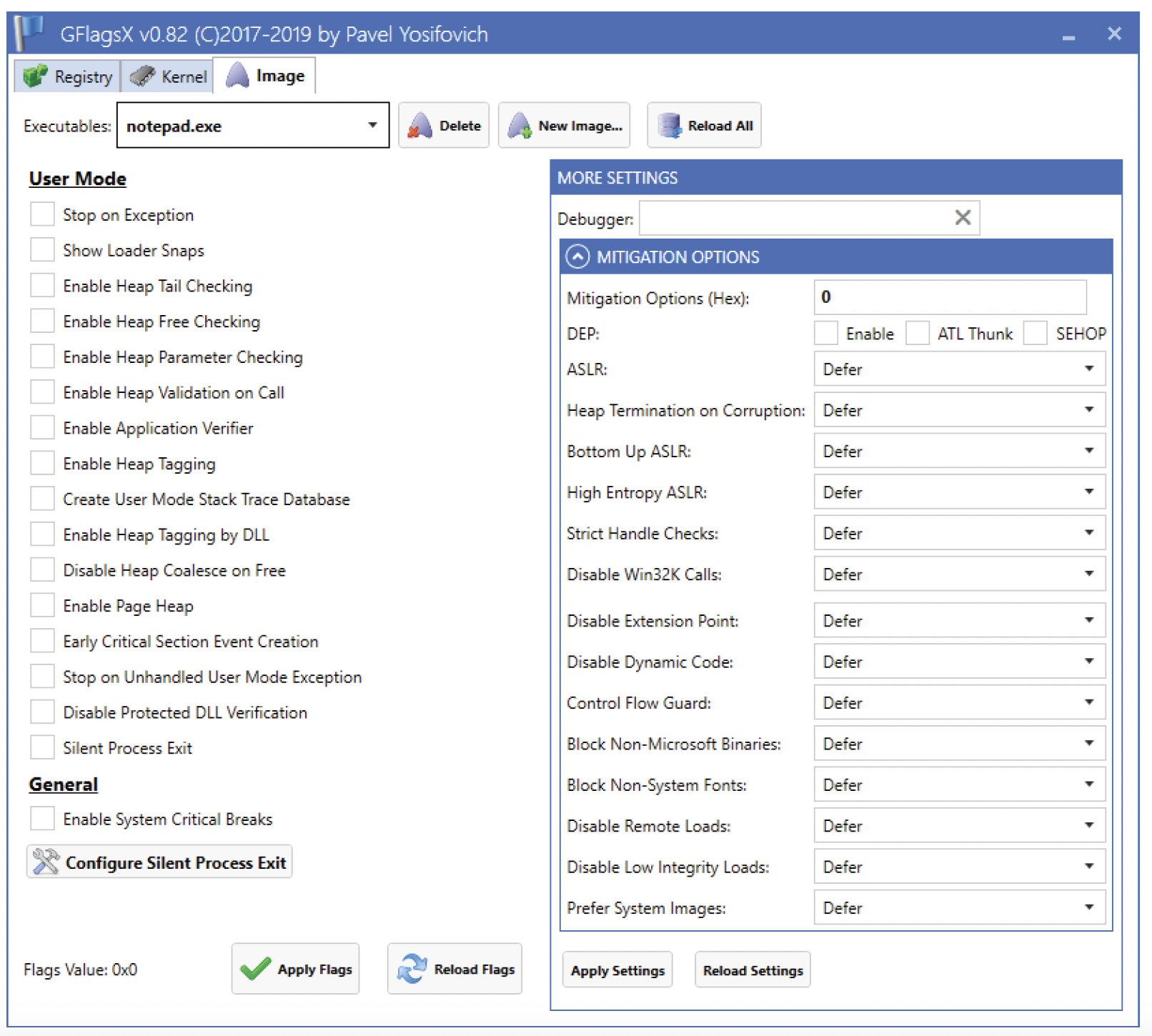Open the ASLR dropdown
Screen dimensions: 1152x1036
pyautogui.click(x=960, y=369)
